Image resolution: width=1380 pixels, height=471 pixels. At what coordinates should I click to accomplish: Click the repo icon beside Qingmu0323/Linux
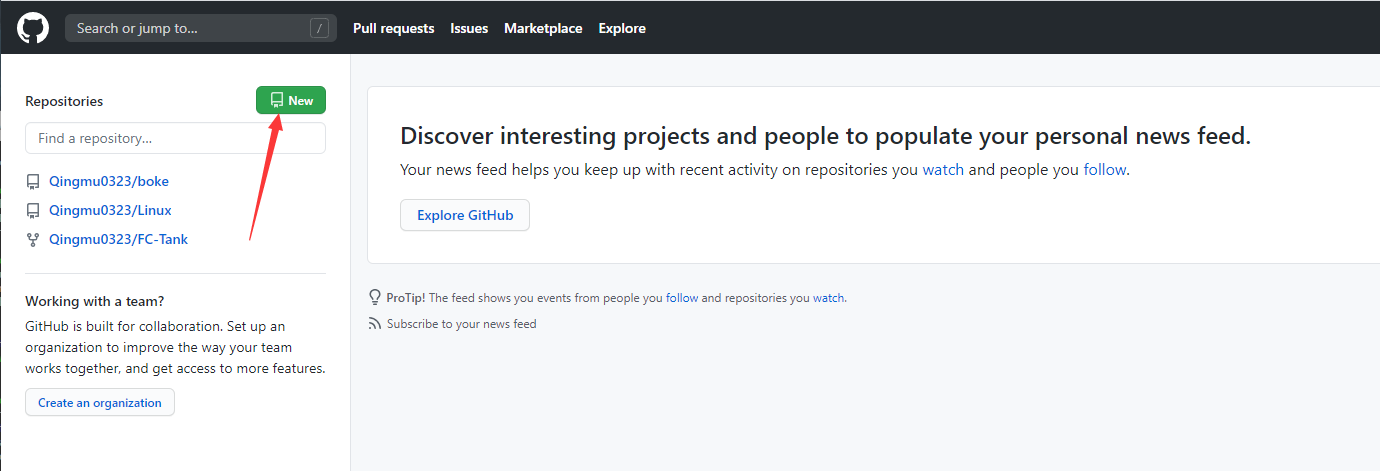pyautogui.click(x=33, y=211)
